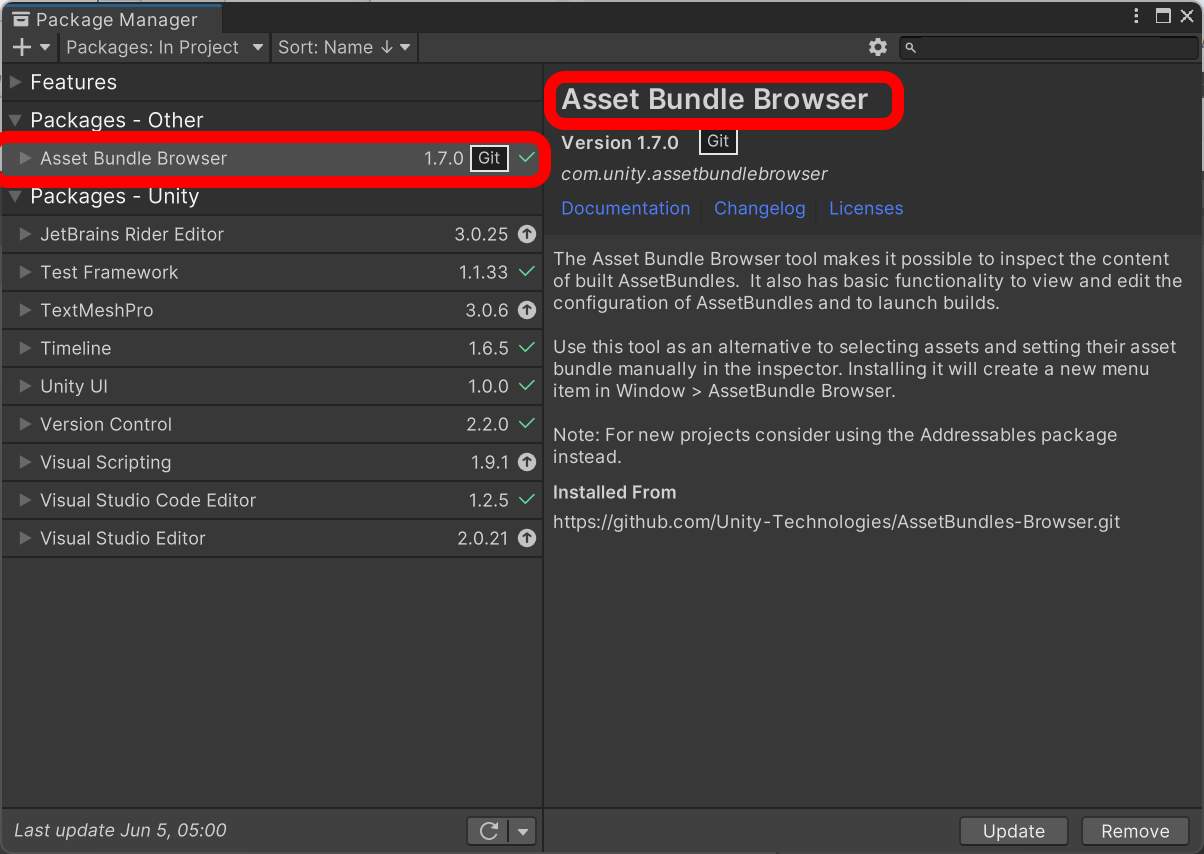Image resolution: width=1204 pixels, height=854 pixels.
Task: Open the Sort: Name dropdown
Action: point(344,47)
